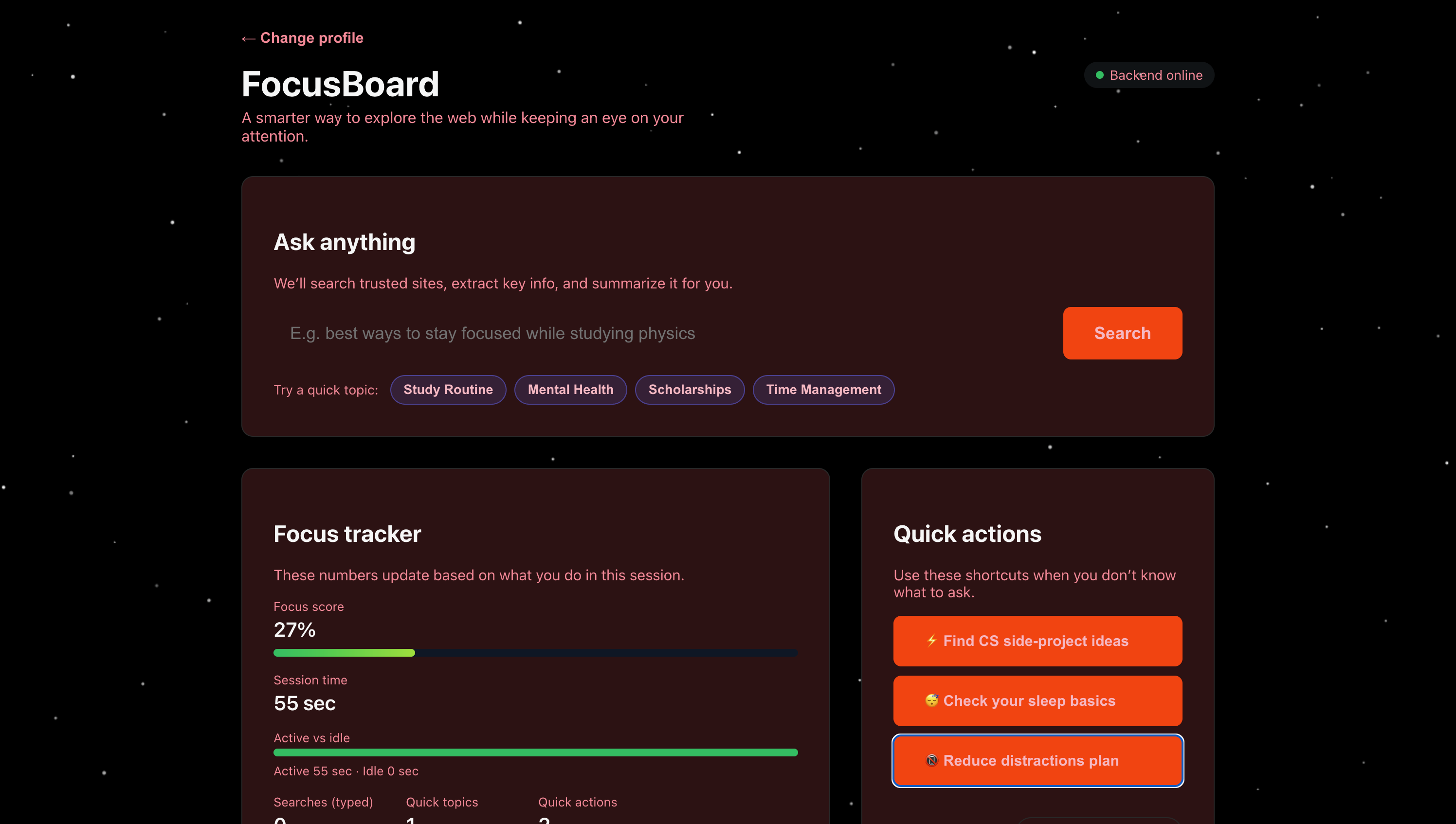Start the Reduce distractions plan action
Image resolution: width=1456 pixels, height=824 pixels.
(x=1037, y=761)
